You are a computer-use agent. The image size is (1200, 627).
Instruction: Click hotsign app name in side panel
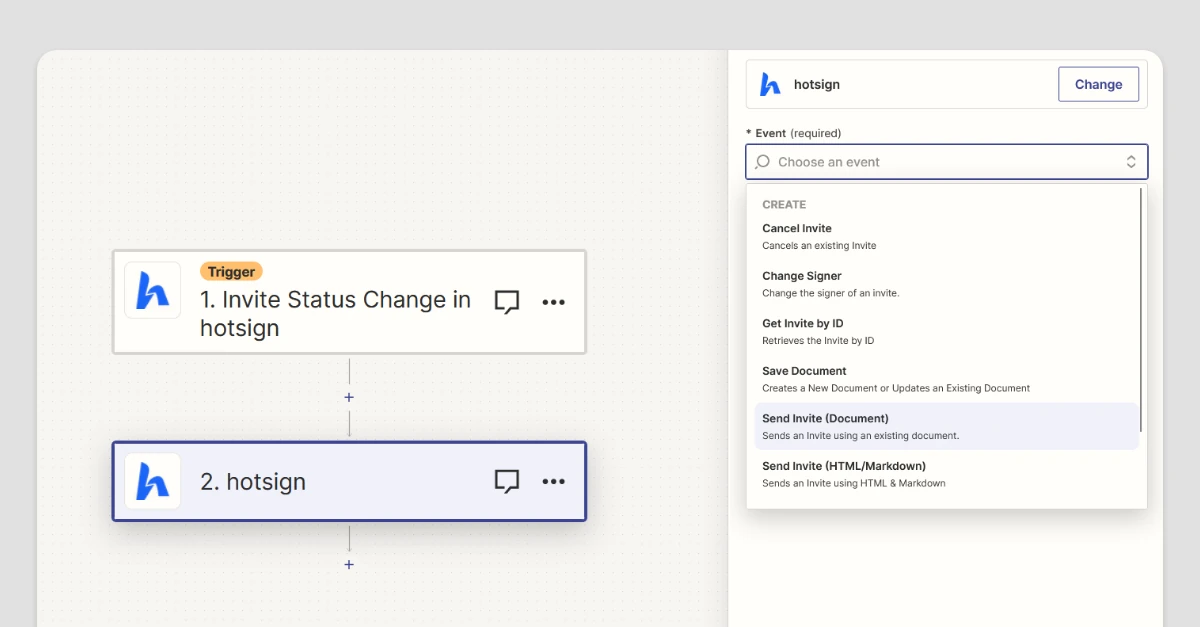(x=817, y=85)
